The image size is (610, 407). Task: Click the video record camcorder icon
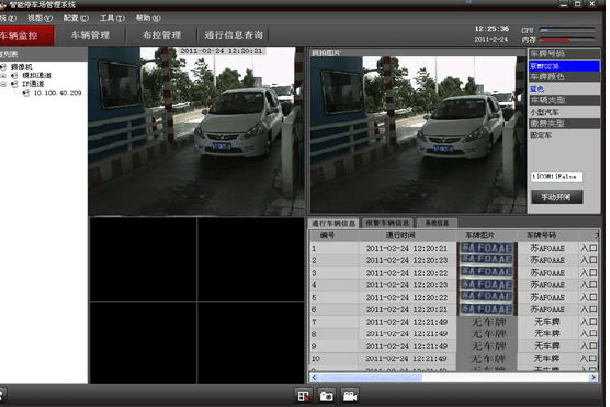[x=350, y=396]
